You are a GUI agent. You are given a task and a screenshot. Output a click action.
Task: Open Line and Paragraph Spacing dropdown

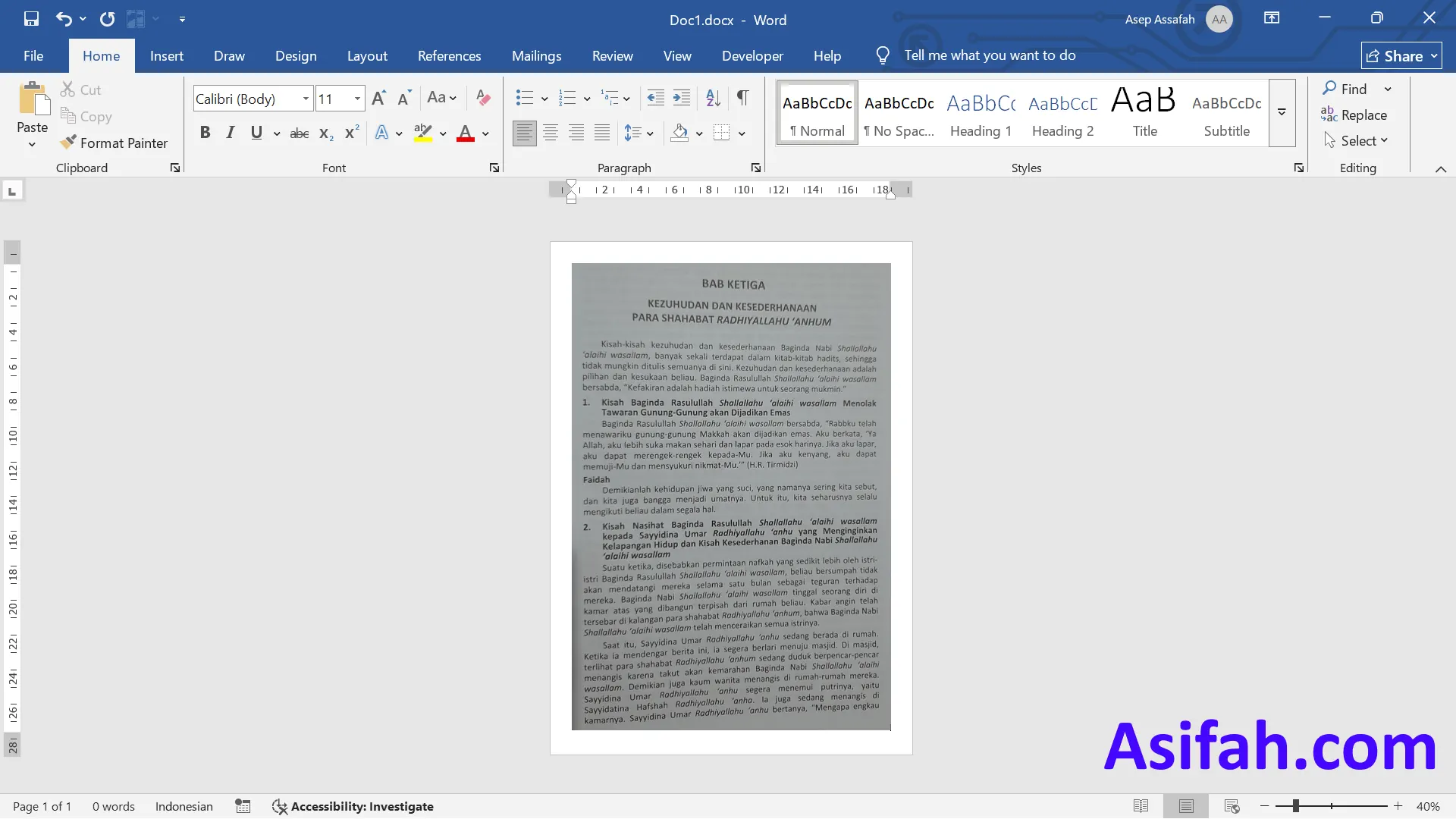coord(639,133)
